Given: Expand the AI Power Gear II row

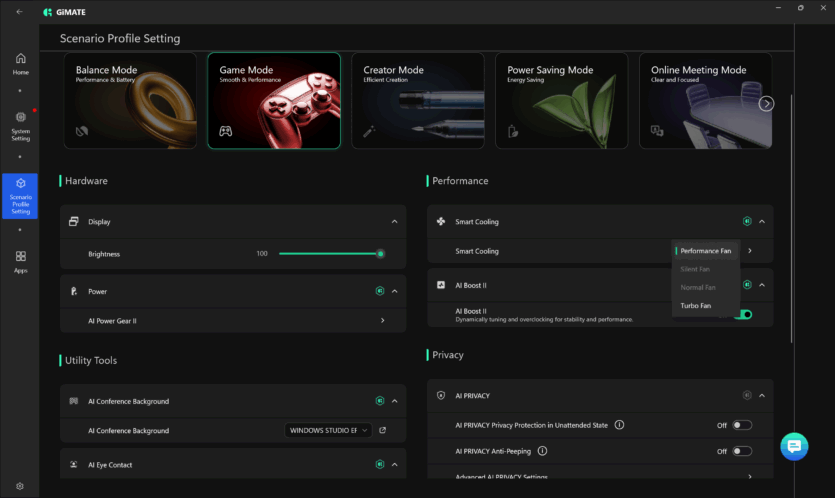Looking at the screenshot, I should click(x=382, y=321).
